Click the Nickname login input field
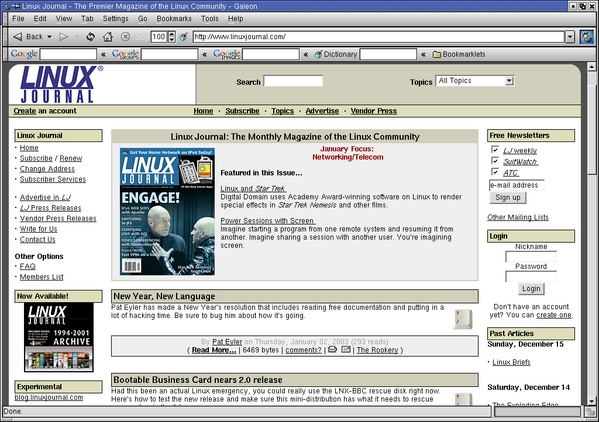The width and height of the screenshot is (599, 422). pos(531,257)
